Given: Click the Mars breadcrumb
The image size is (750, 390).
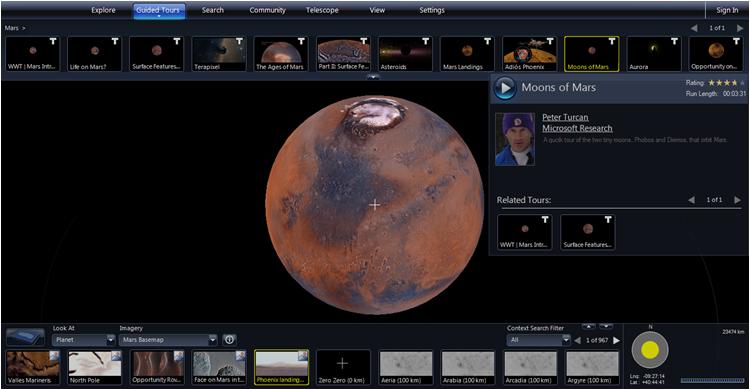Looking at the screenshot, I should coord(11,28).
